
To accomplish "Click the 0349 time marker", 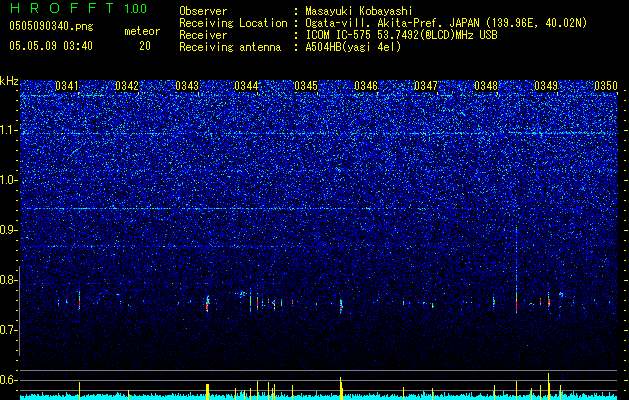I will [546, 86].
